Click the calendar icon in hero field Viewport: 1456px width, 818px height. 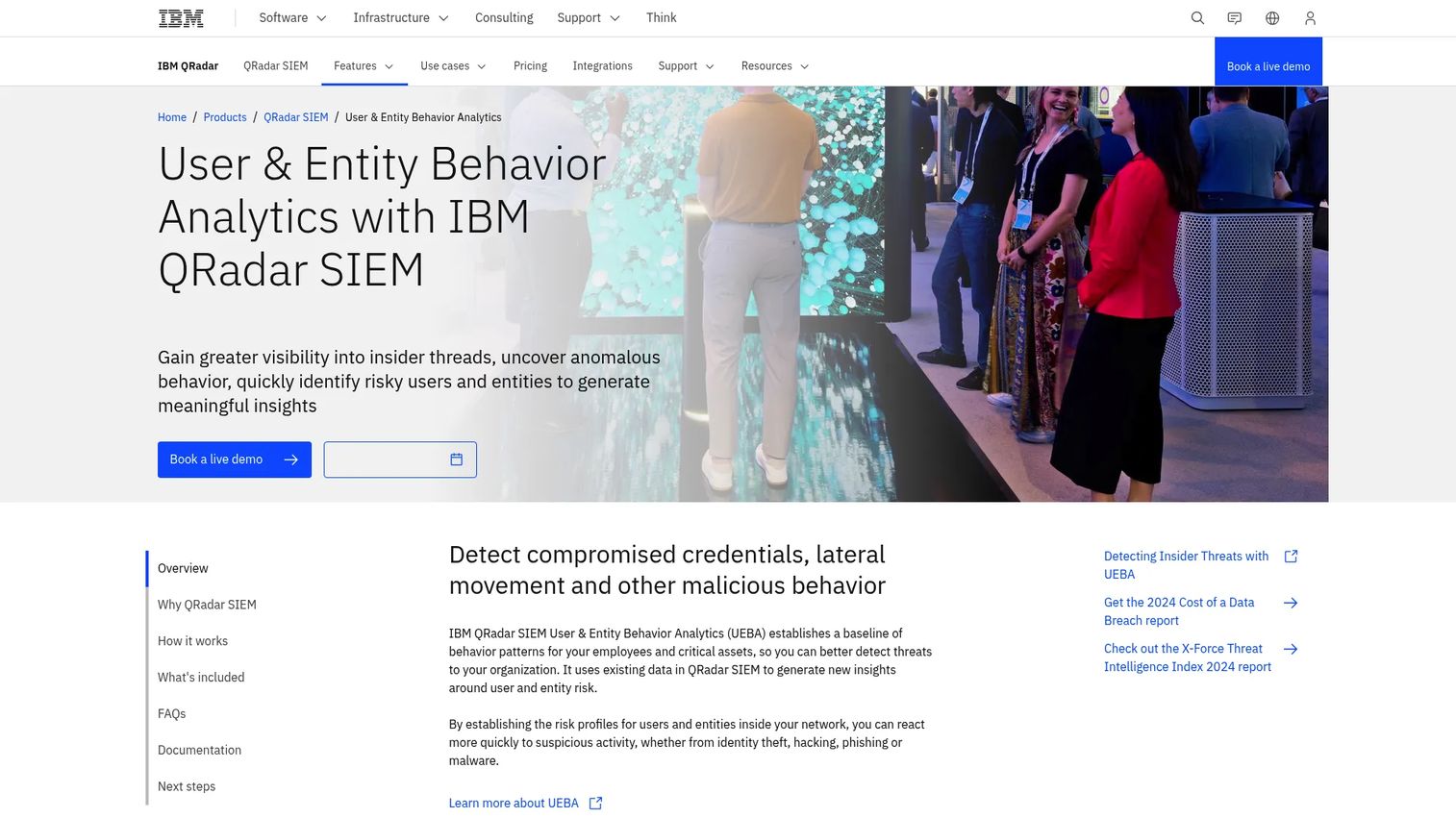[457, 459]
